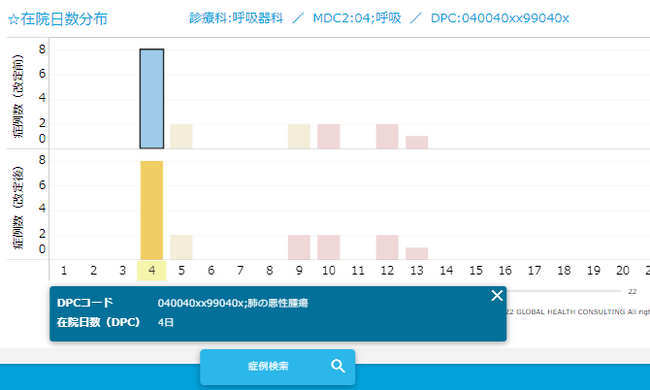This screenshot has height=390, width=650.
Task: Click the 12-day bar in 改定前 chart
Action: click(x=387, y=136)
